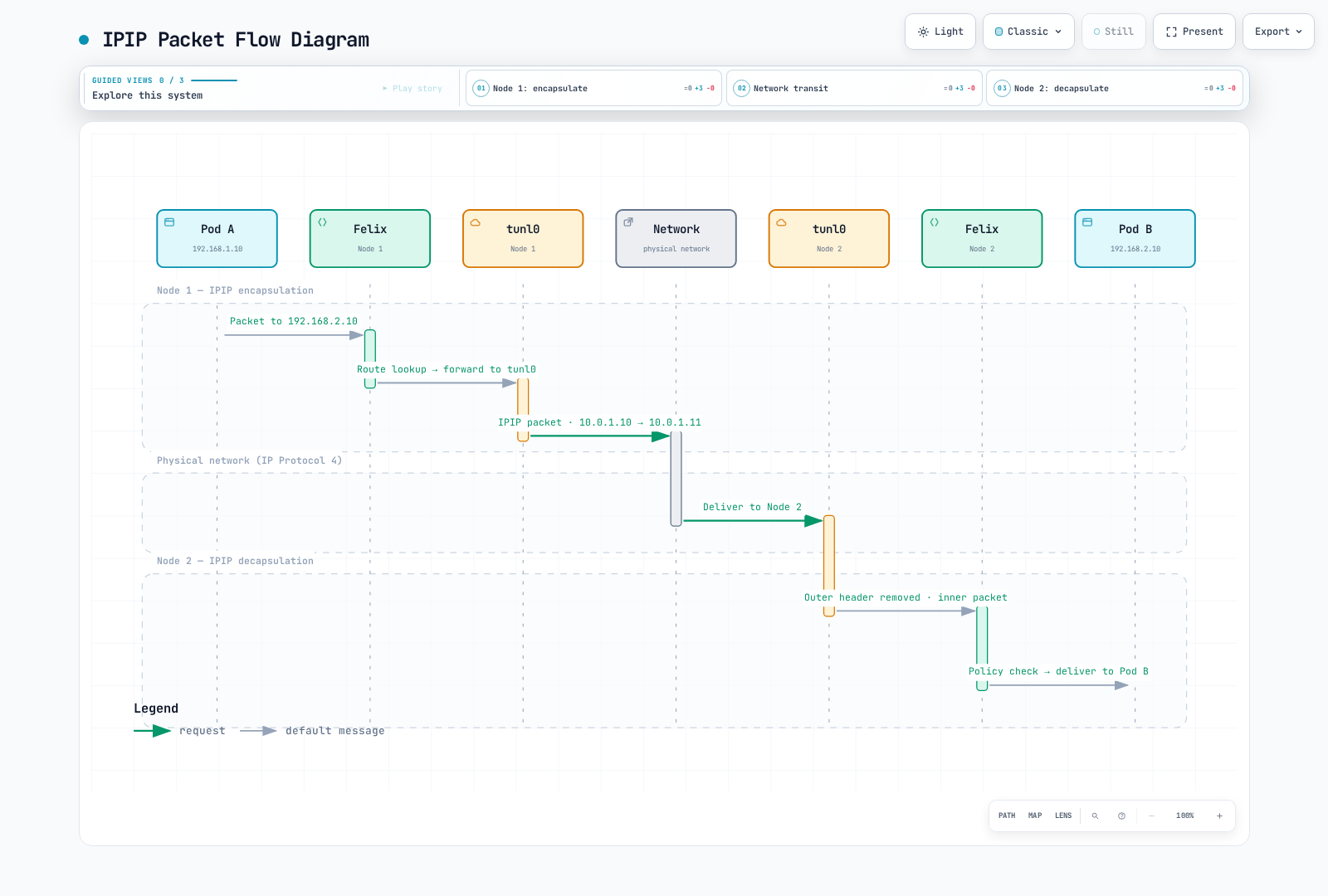Start the Play story walkthrough

click(x=413, y=88)
